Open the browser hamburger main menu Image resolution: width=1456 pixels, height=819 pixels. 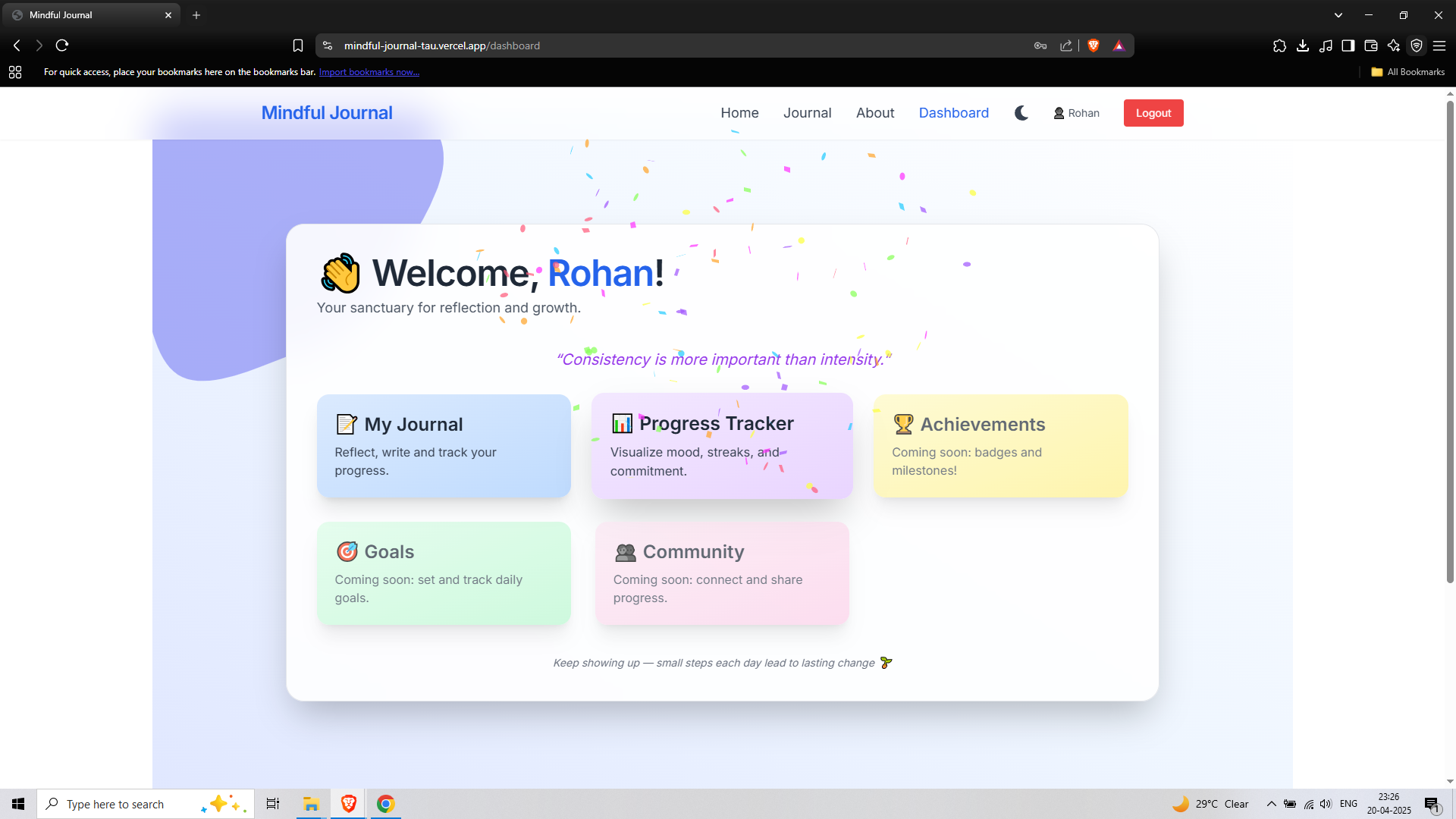(1439, 45)
